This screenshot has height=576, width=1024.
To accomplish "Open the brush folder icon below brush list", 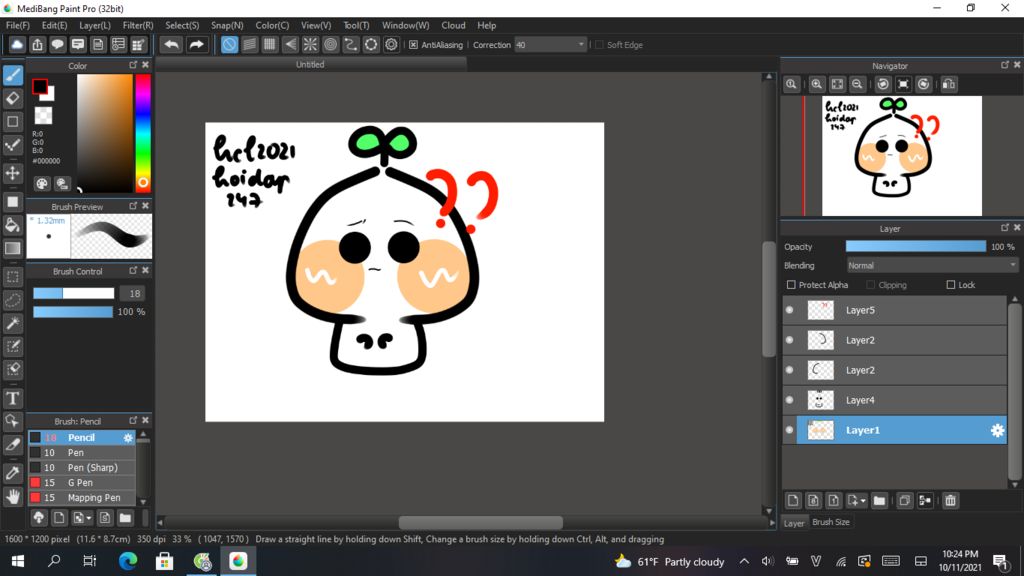I will click(x=125, y=519).
